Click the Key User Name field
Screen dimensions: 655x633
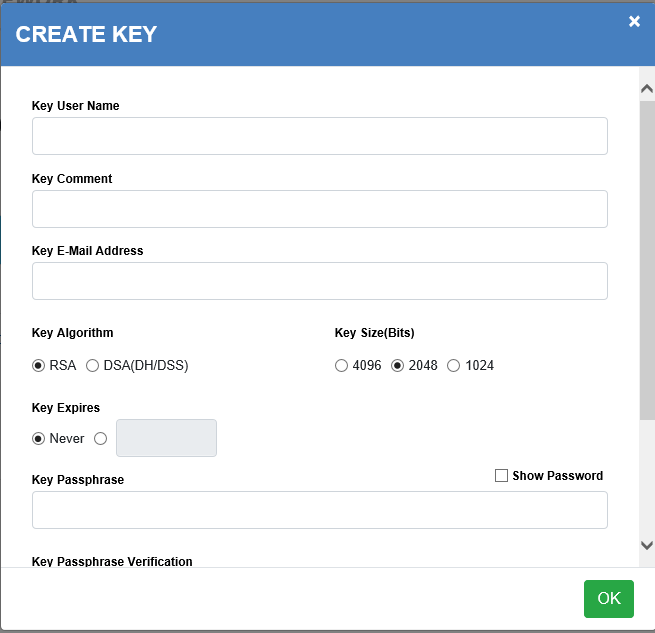click(320, 136)
